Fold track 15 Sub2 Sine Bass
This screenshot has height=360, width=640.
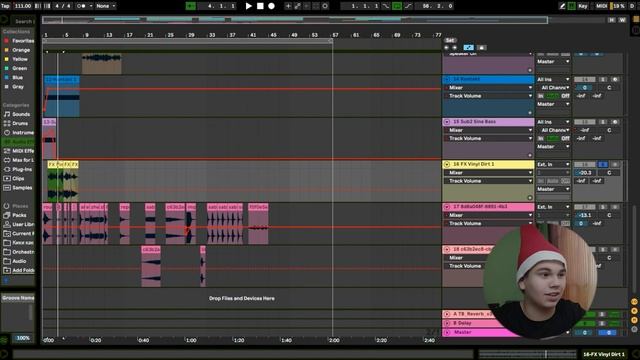[447, 122]
